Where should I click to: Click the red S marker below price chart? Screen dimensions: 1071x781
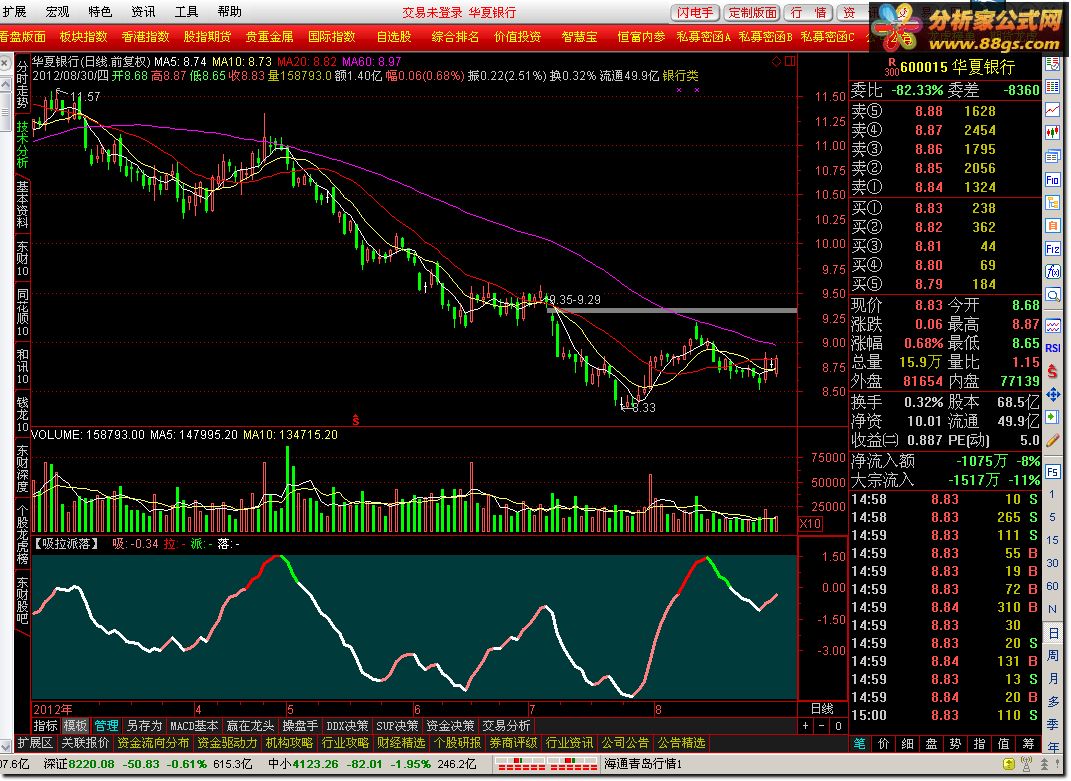355,420
